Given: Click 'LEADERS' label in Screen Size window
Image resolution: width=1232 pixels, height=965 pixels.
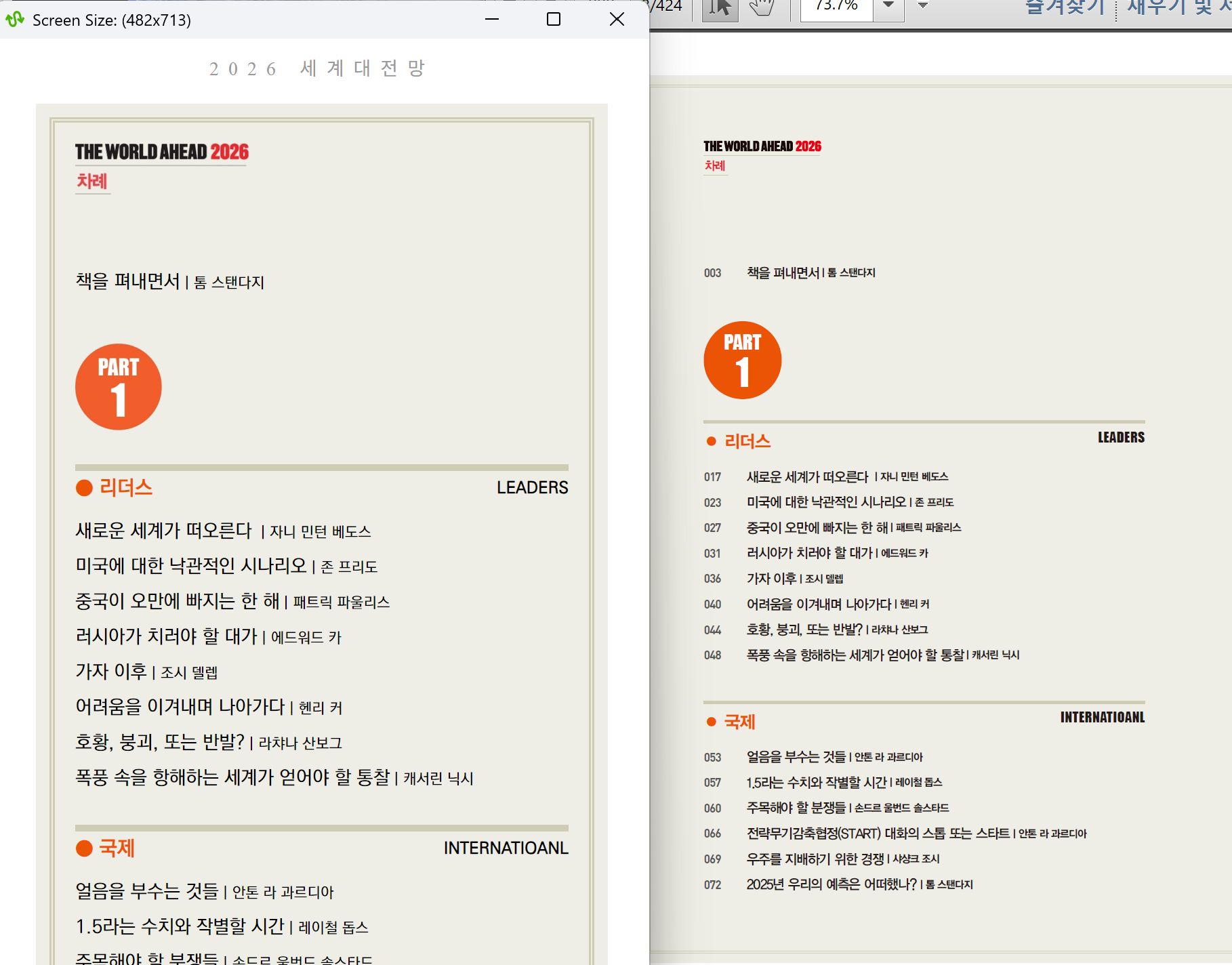Looking at the screenshot, I should click(x=533, y=487).
